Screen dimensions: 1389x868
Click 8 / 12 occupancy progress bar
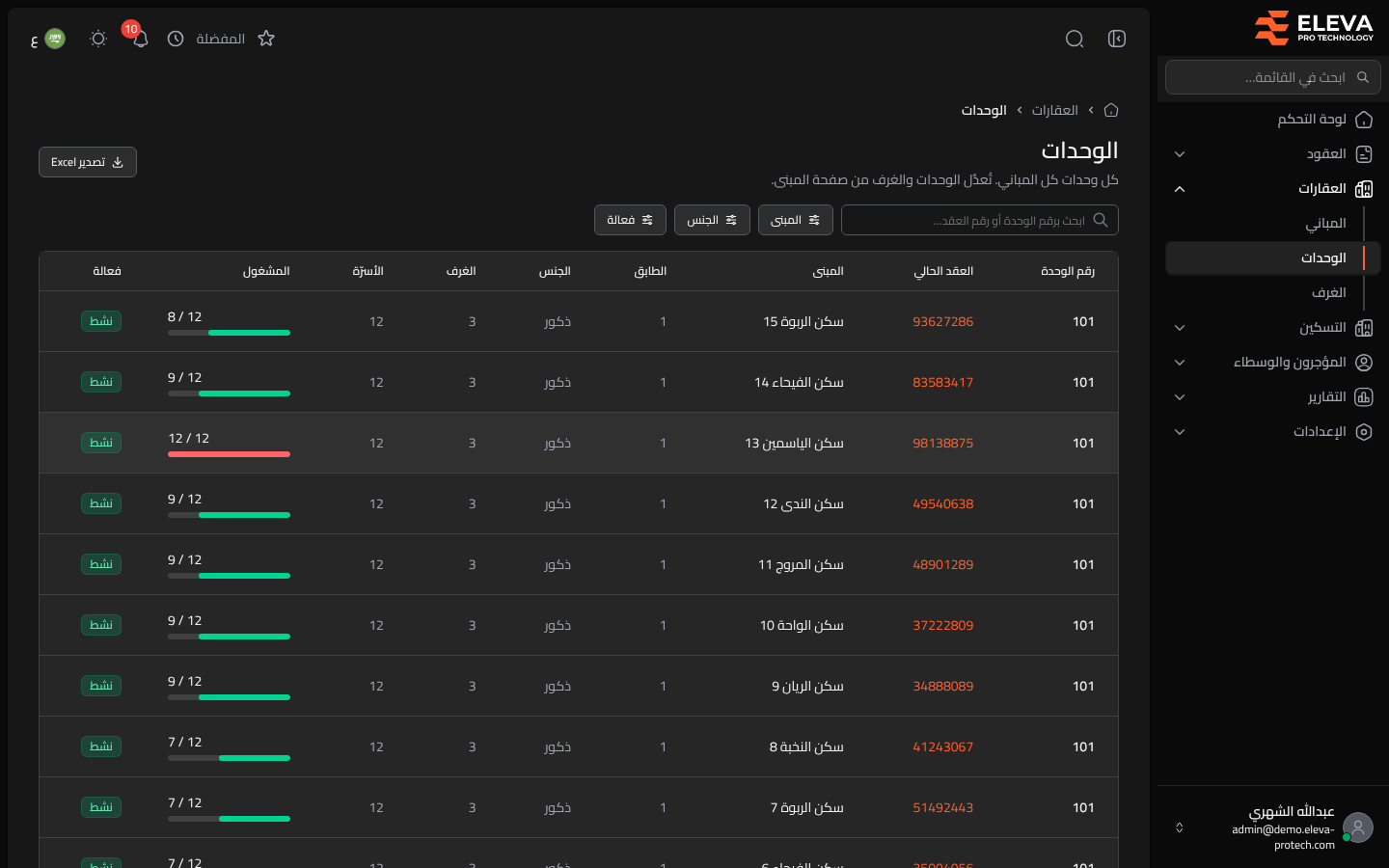tap(229, 333)
